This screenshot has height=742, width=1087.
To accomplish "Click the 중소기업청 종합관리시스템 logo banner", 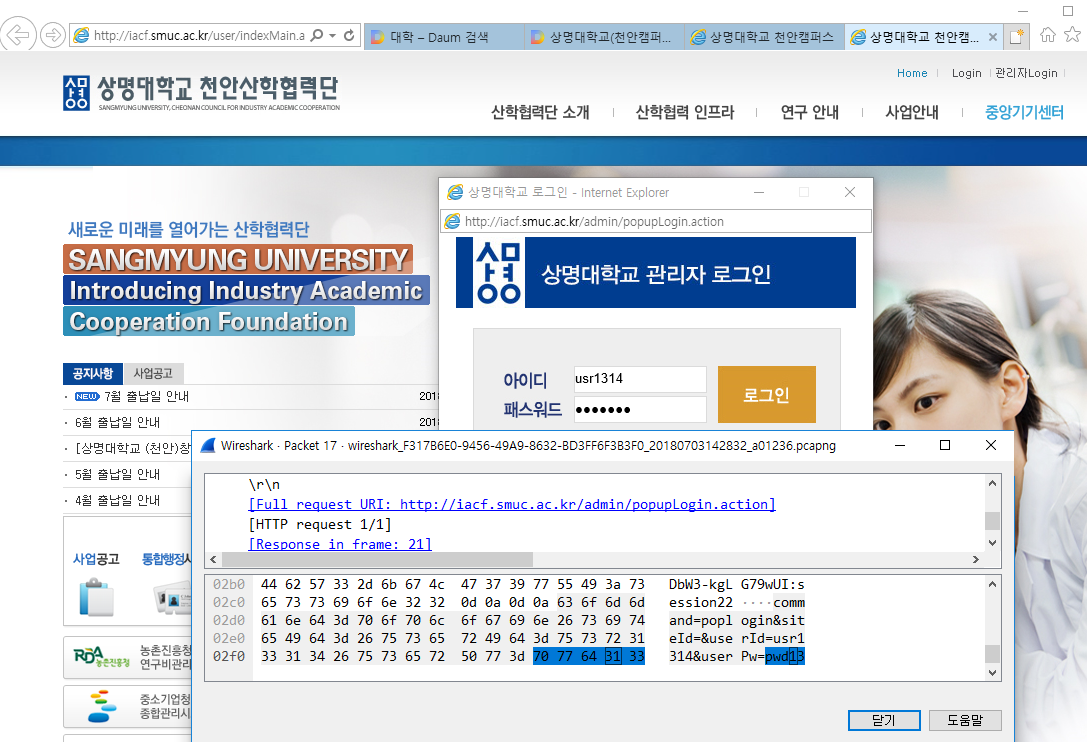I will click(102, 706).
